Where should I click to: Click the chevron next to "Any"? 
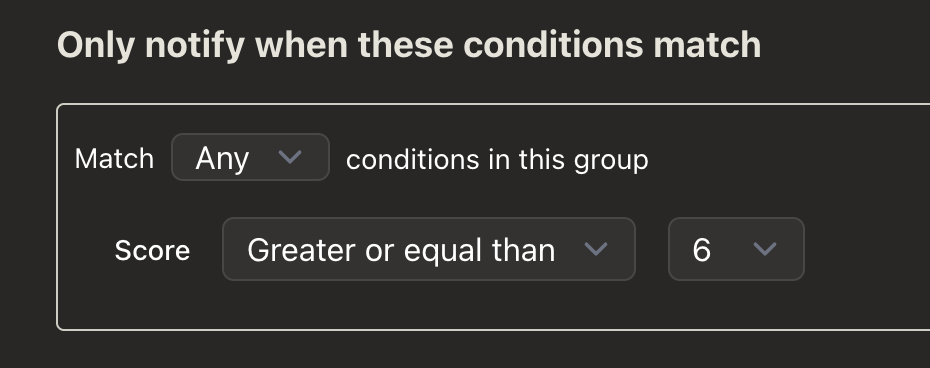(290, 157)
